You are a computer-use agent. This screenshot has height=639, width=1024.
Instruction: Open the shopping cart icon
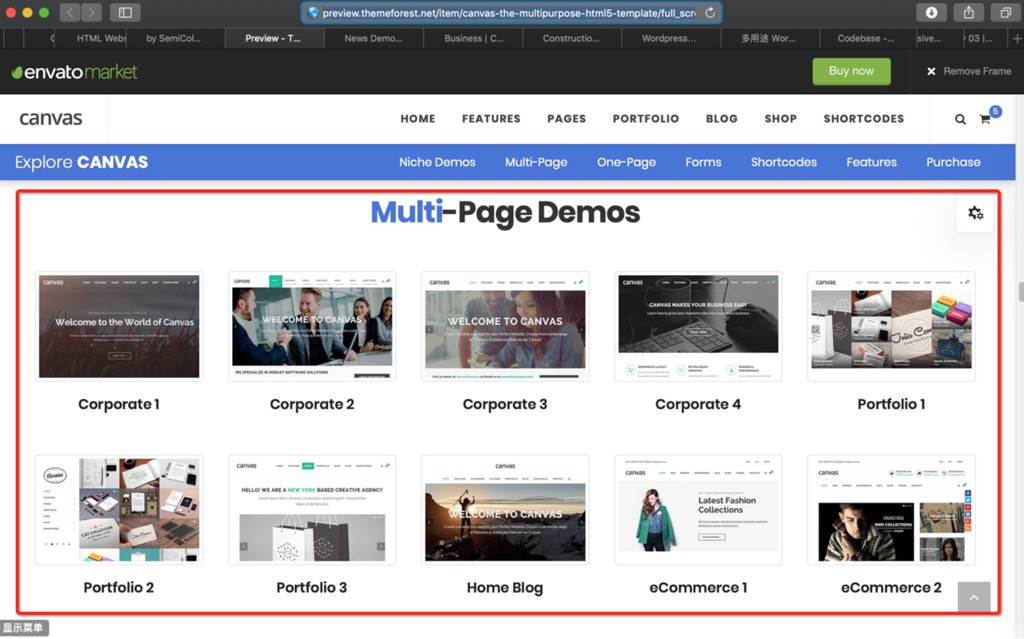pos(985,119)
